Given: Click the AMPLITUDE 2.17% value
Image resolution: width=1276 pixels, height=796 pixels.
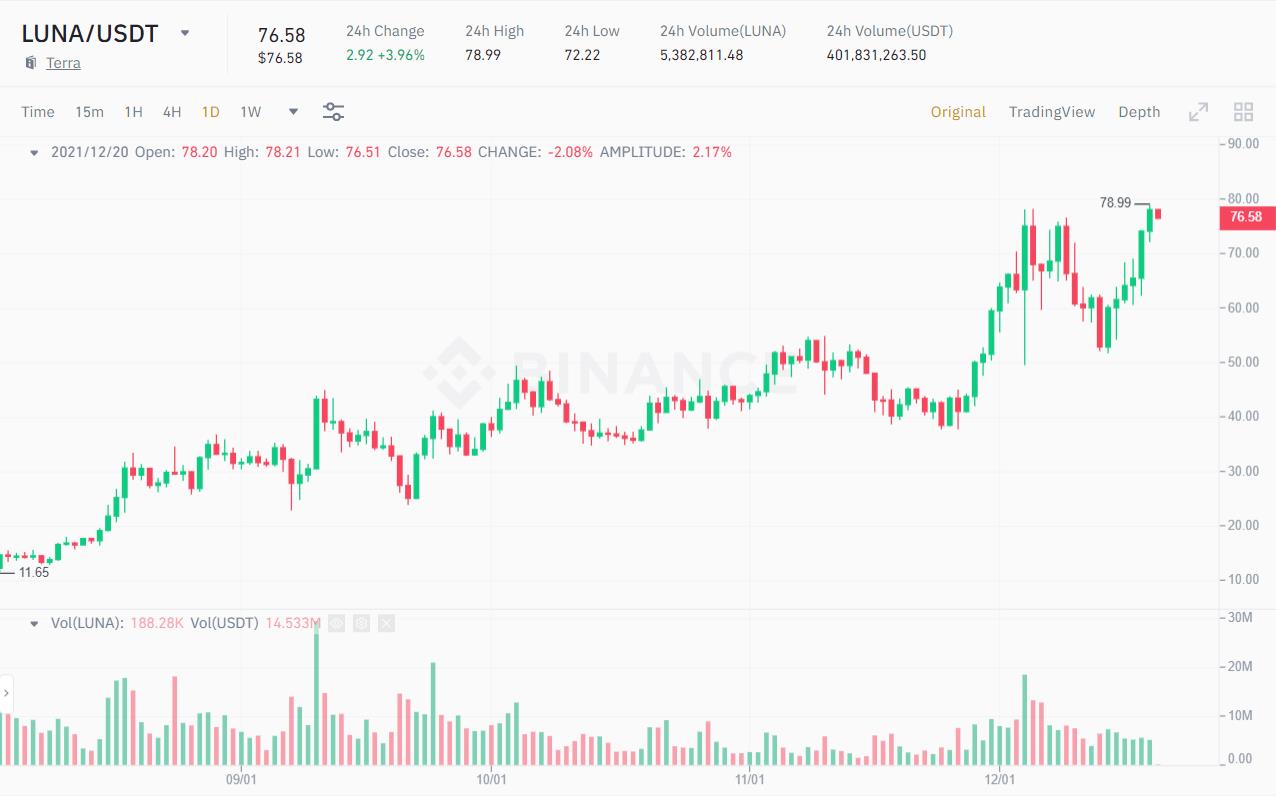Looking at the screenshot, I should (x=712, y=153).
